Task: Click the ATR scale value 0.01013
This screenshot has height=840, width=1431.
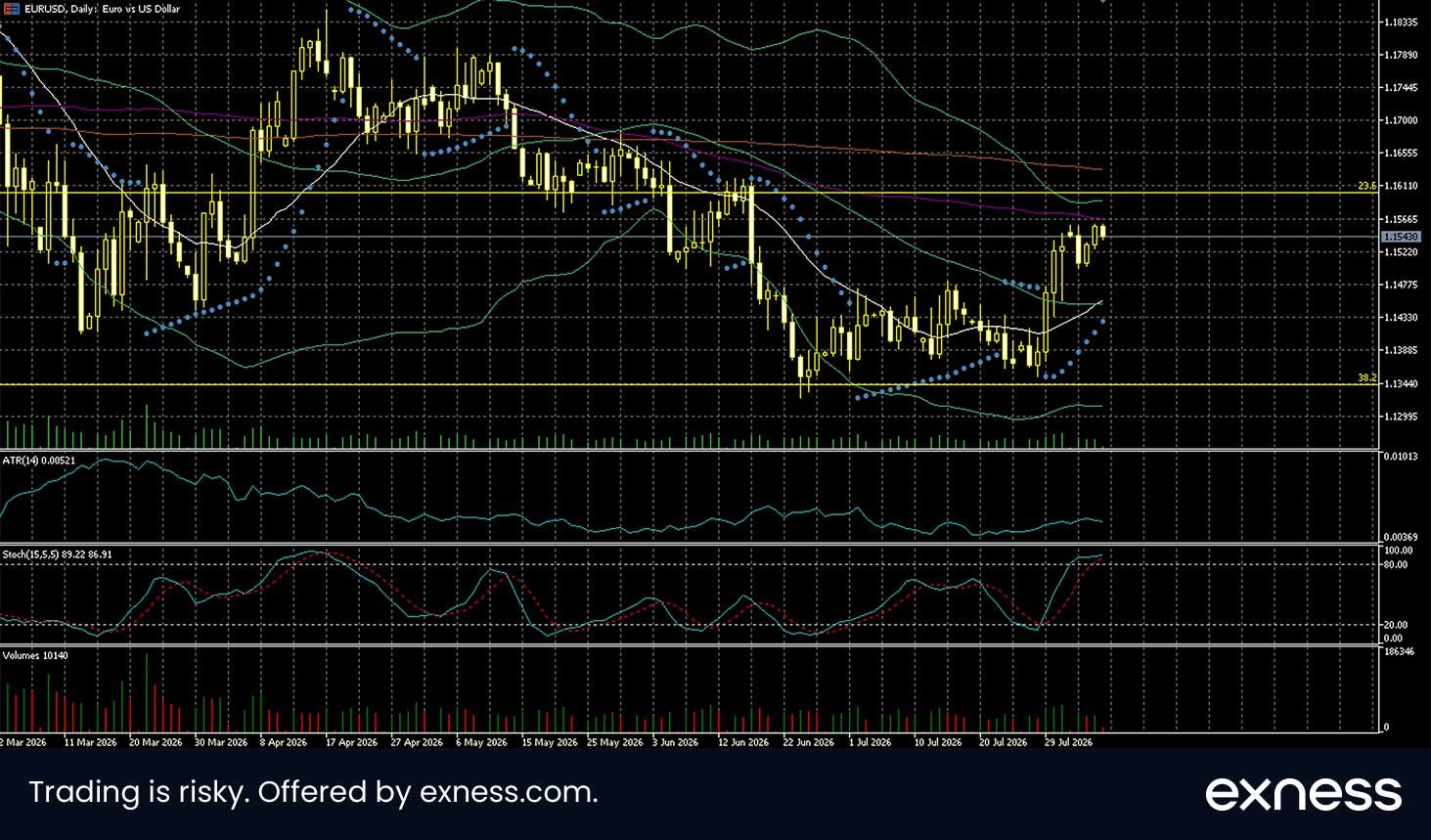Action: point(1401,457)
